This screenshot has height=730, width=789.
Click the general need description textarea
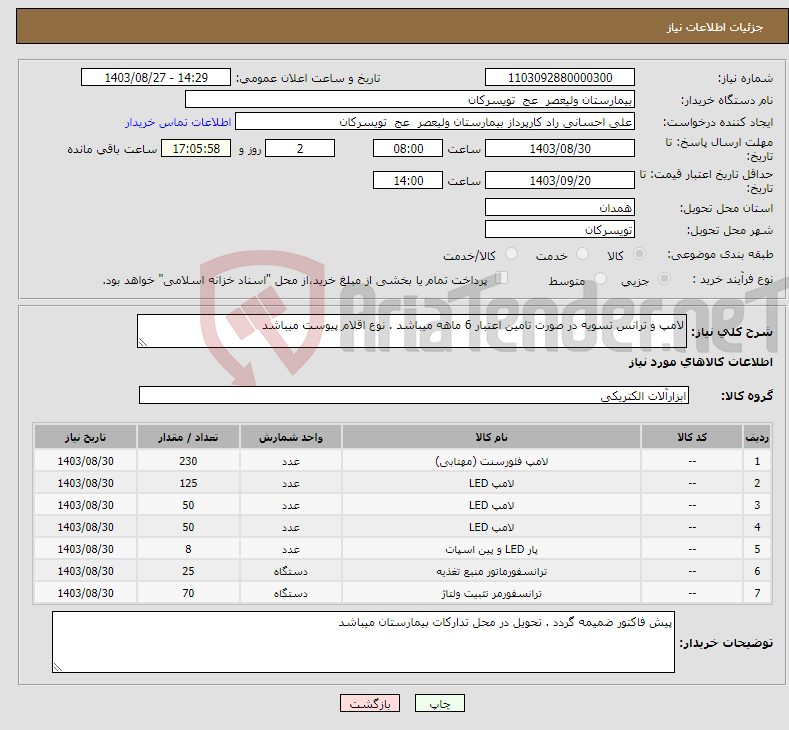pyautogui.click(x=412, y=331)
